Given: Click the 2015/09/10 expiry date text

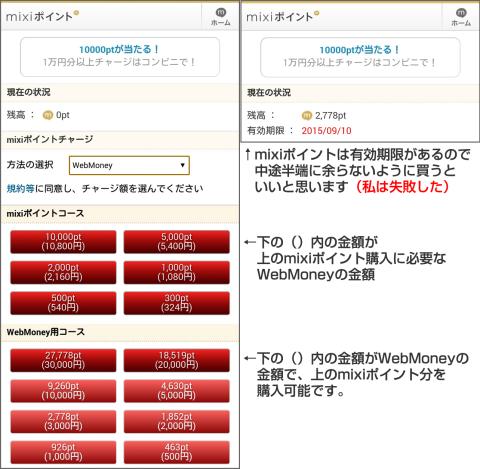Looking at the screenshot, I should [x=326, y=131].
